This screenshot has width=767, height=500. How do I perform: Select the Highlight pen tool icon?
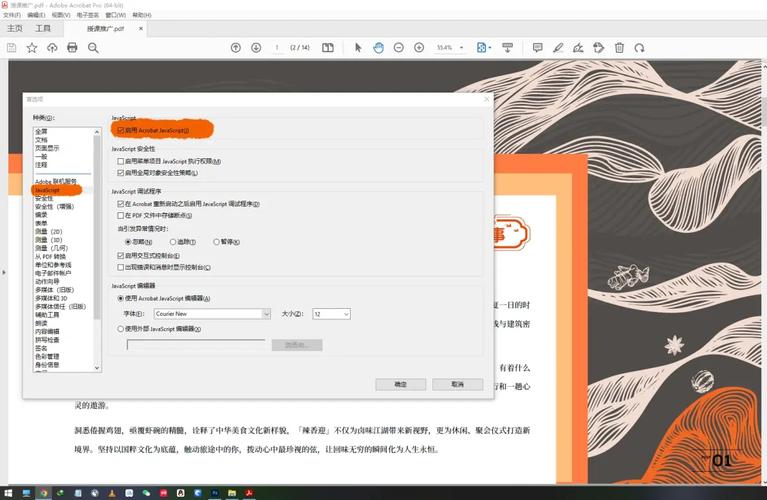tap(558, 47)
